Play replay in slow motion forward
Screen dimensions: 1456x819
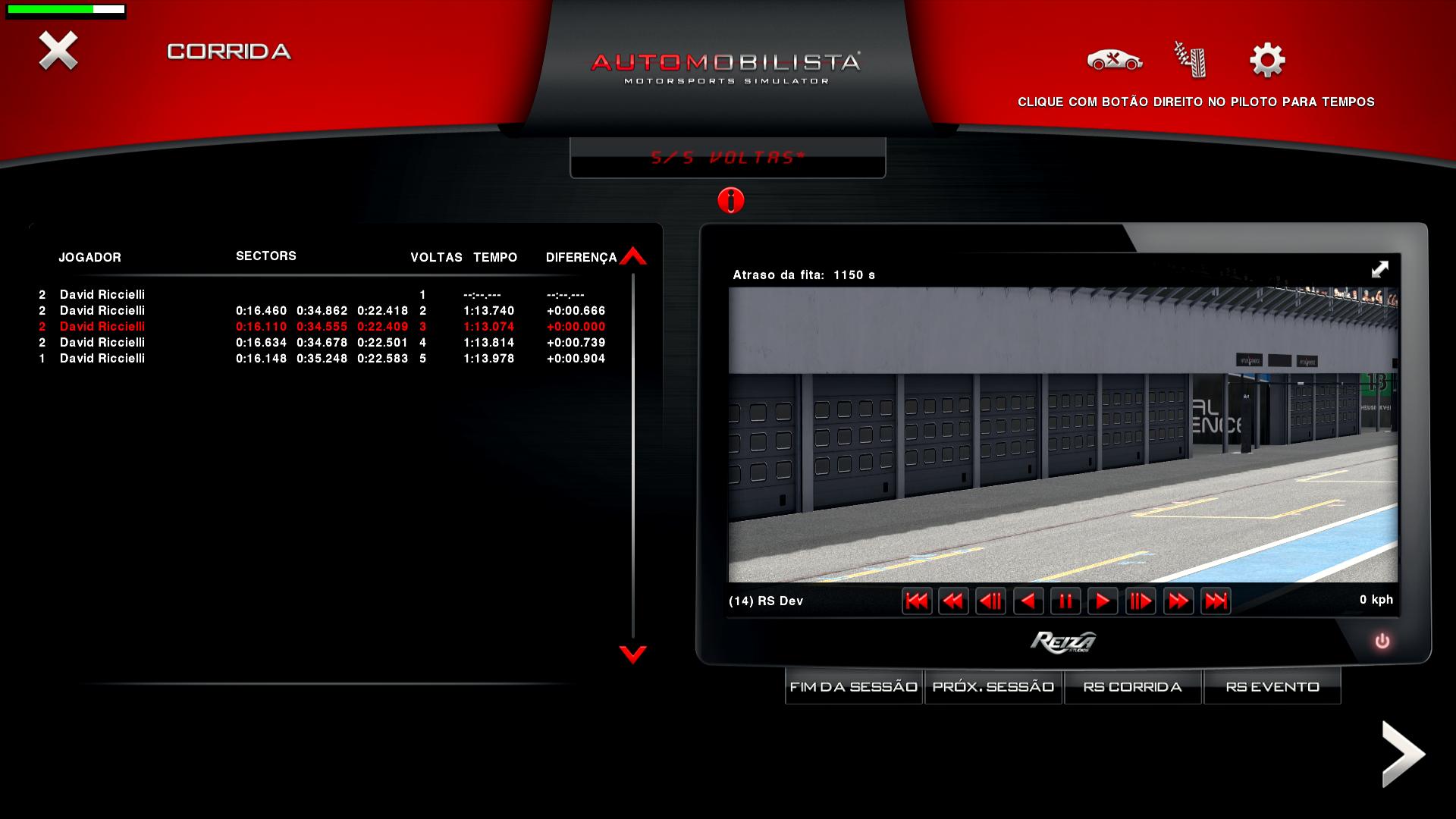[x=1141, y=601]
